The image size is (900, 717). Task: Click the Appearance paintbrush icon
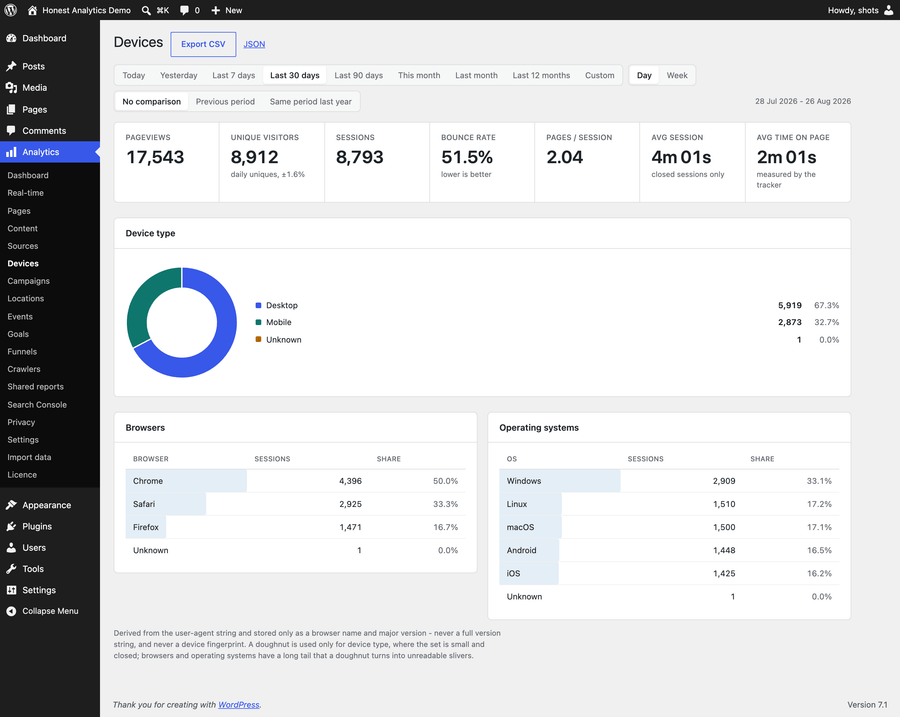click(x=11, y=505)
